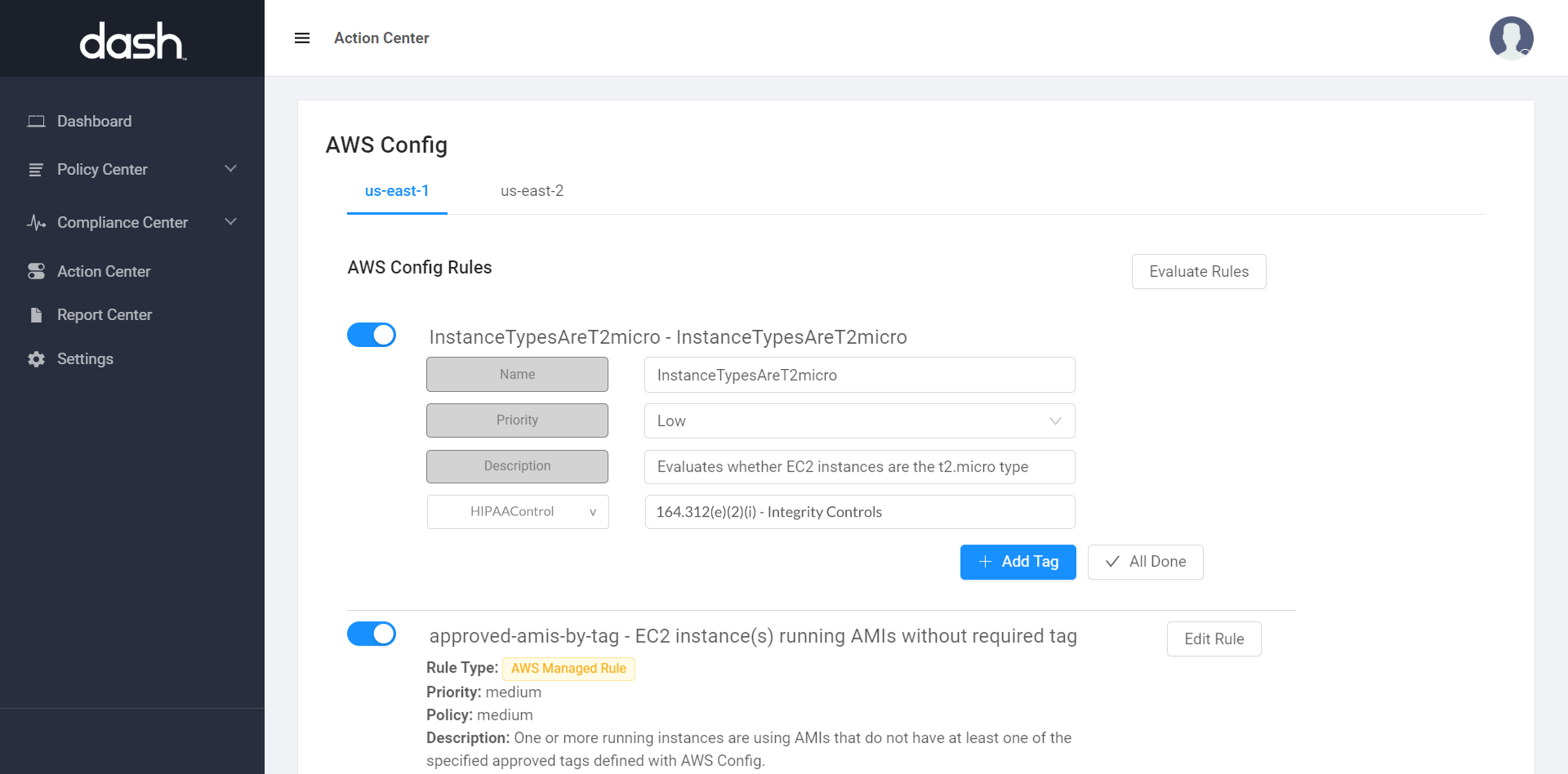Disable the approved-amis-by-tag rule toggle
Image resolution: width=1568 pixels, height=774 pixels.
coord(372,634)
